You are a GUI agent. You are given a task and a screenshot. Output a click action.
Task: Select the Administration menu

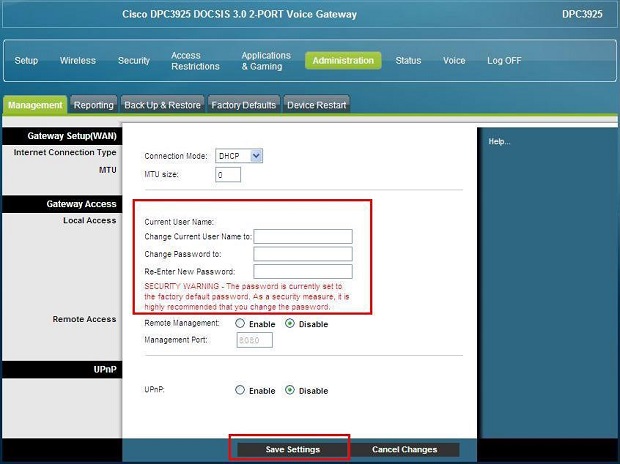[x=343, y=61]
